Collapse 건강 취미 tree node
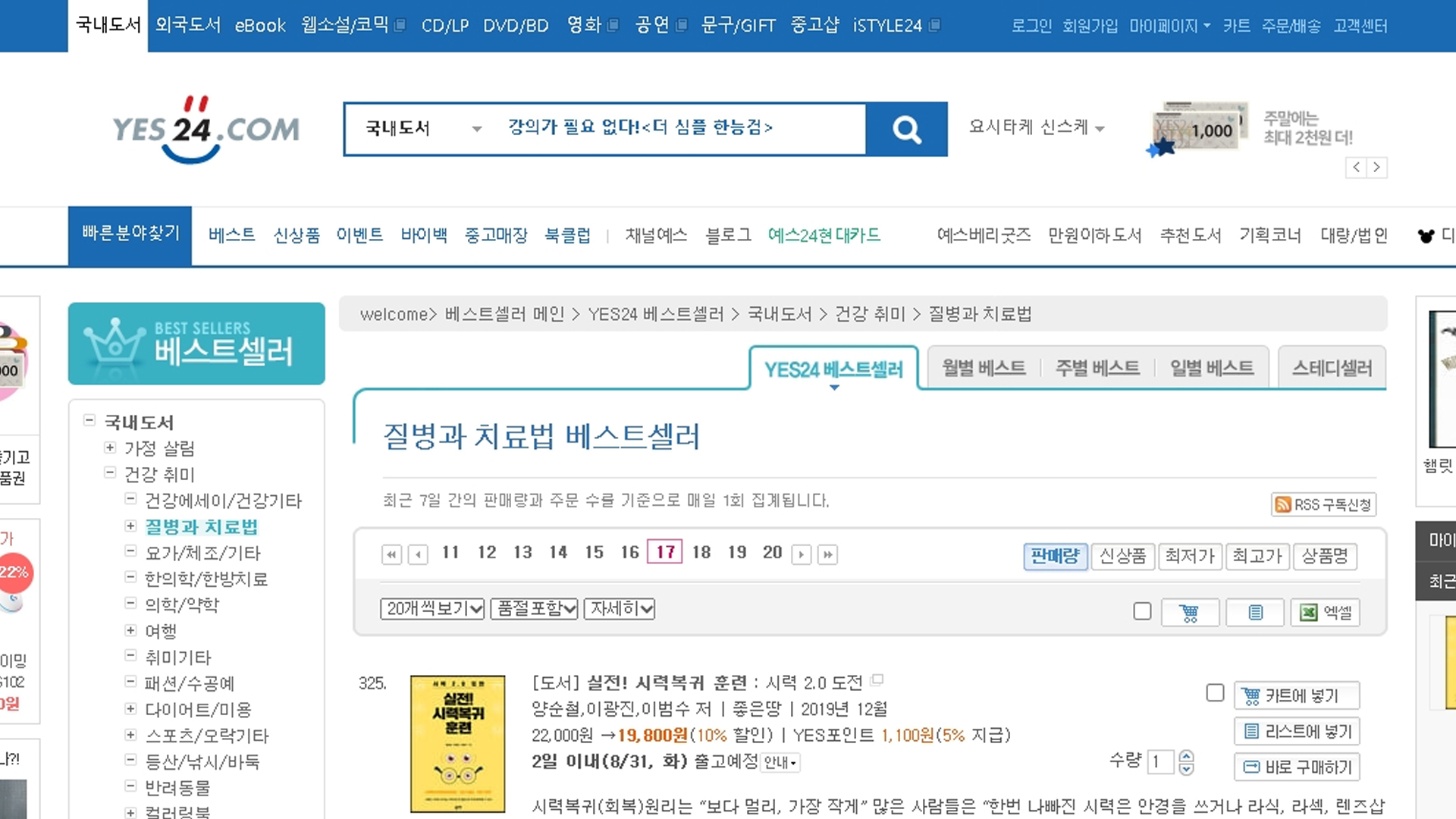This screenshot has height=819, width=1456. [x=110, y=472]
